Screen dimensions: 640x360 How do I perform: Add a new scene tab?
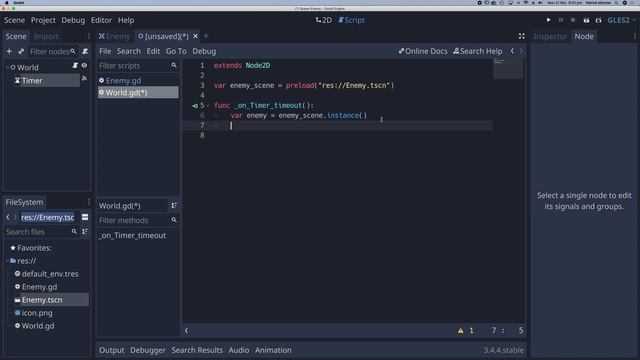click(x=206, y=36)
